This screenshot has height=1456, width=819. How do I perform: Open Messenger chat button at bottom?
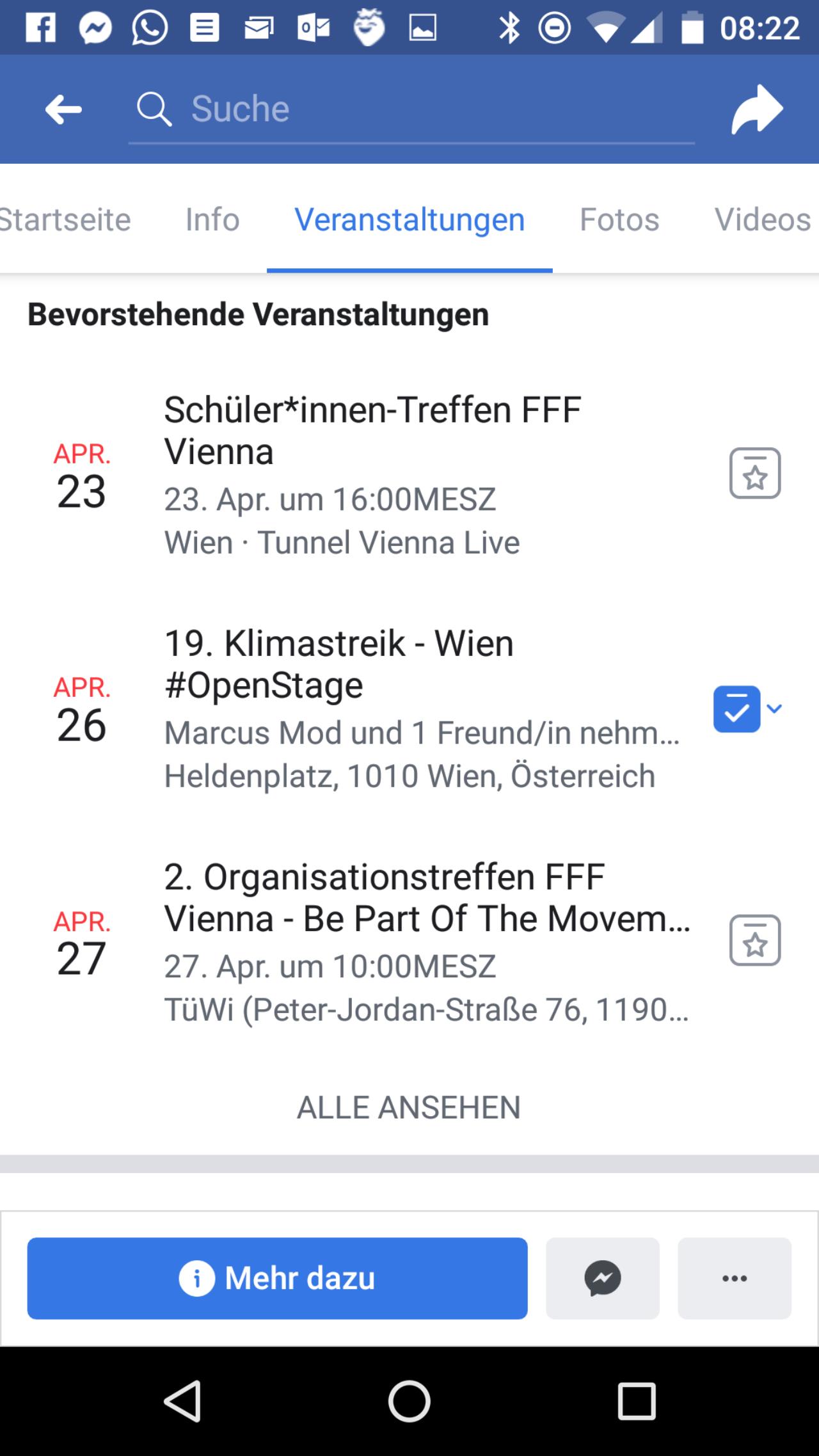602,1278
